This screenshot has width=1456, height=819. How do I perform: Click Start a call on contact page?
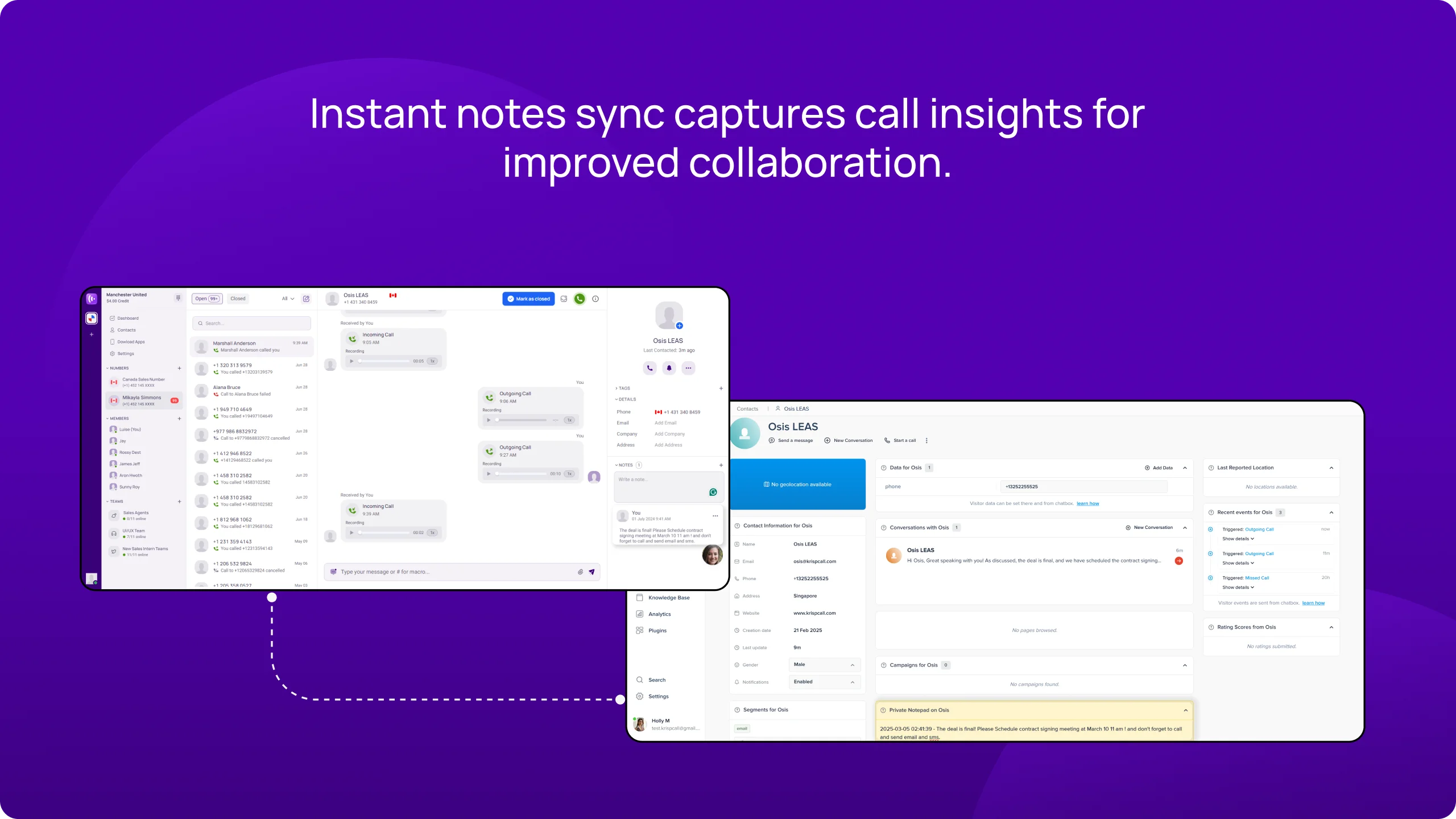900,441
